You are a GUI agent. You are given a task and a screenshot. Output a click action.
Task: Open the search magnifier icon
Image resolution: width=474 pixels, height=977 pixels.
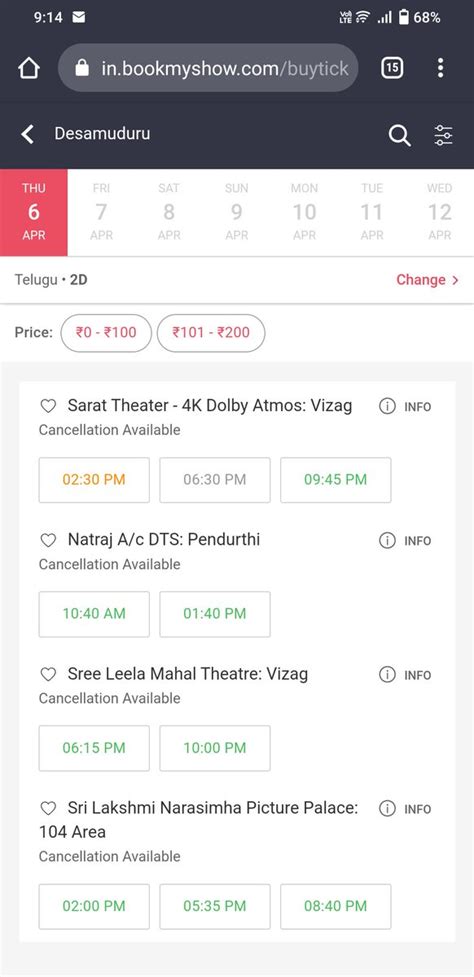(399, 135)
